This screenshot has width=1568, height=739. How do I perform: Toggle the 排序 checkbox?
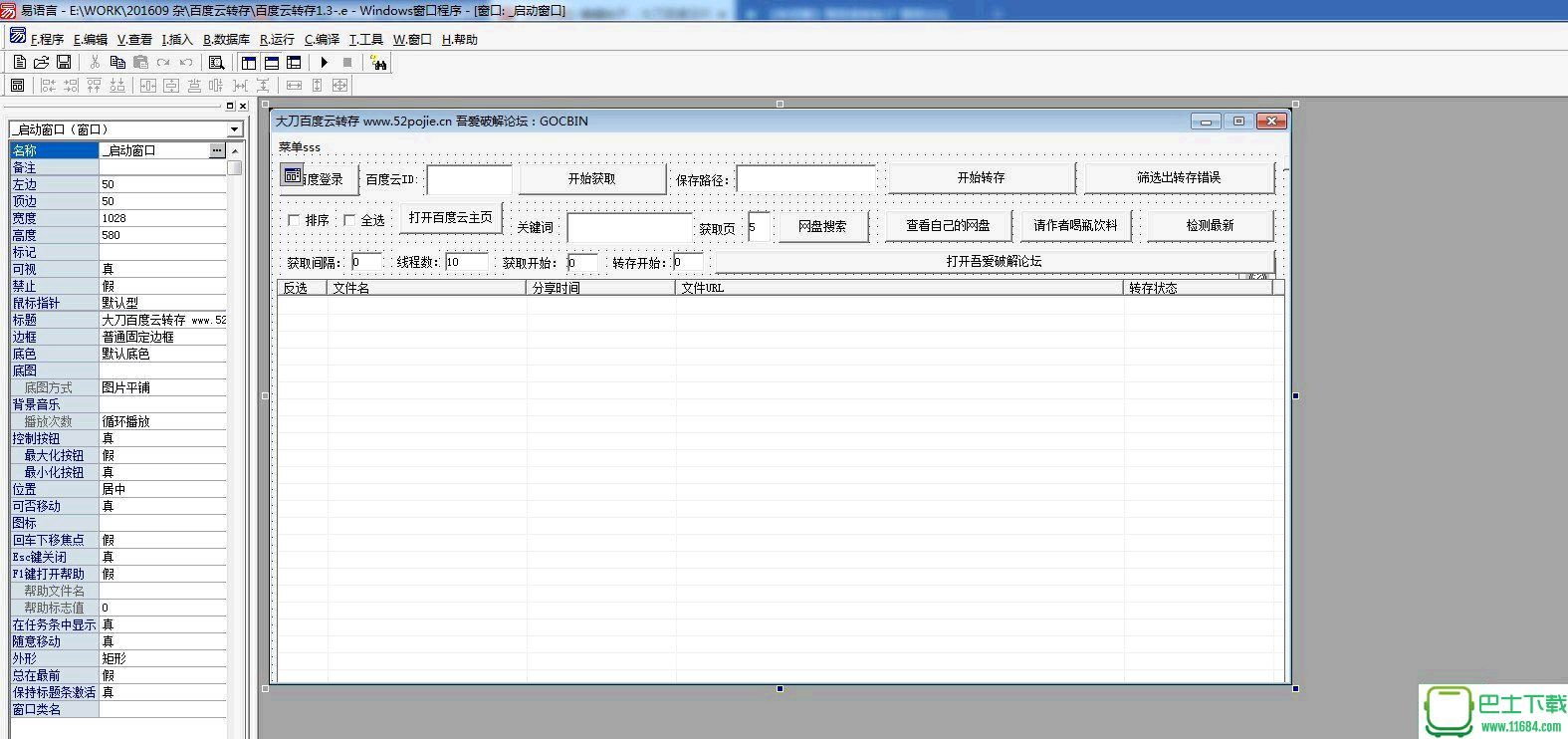tap(294, 220)
